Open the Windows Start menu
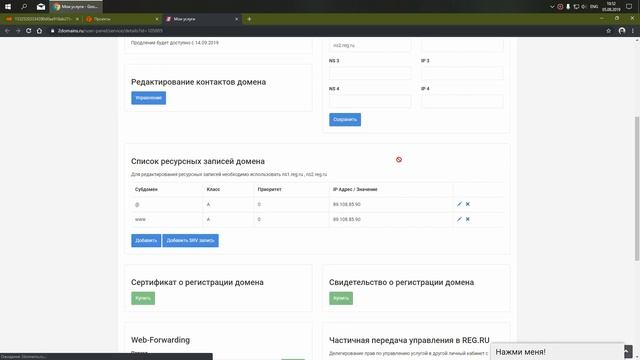640x360 pixels. coord(8,7)
